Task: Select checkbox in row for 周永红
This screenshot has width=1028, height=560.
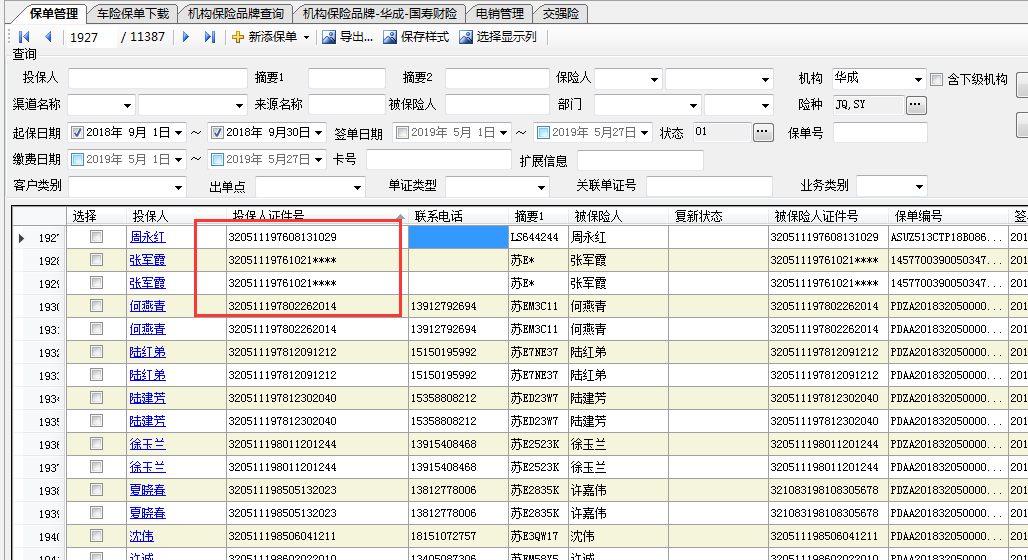Action: tap(96, 237)
